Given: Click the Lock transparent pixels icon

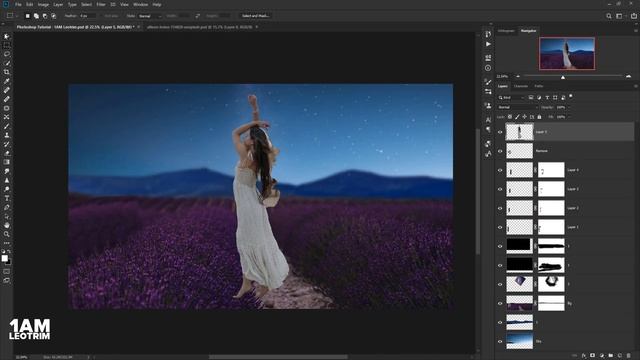Looking at the screenshot, I should click(510, 117).
